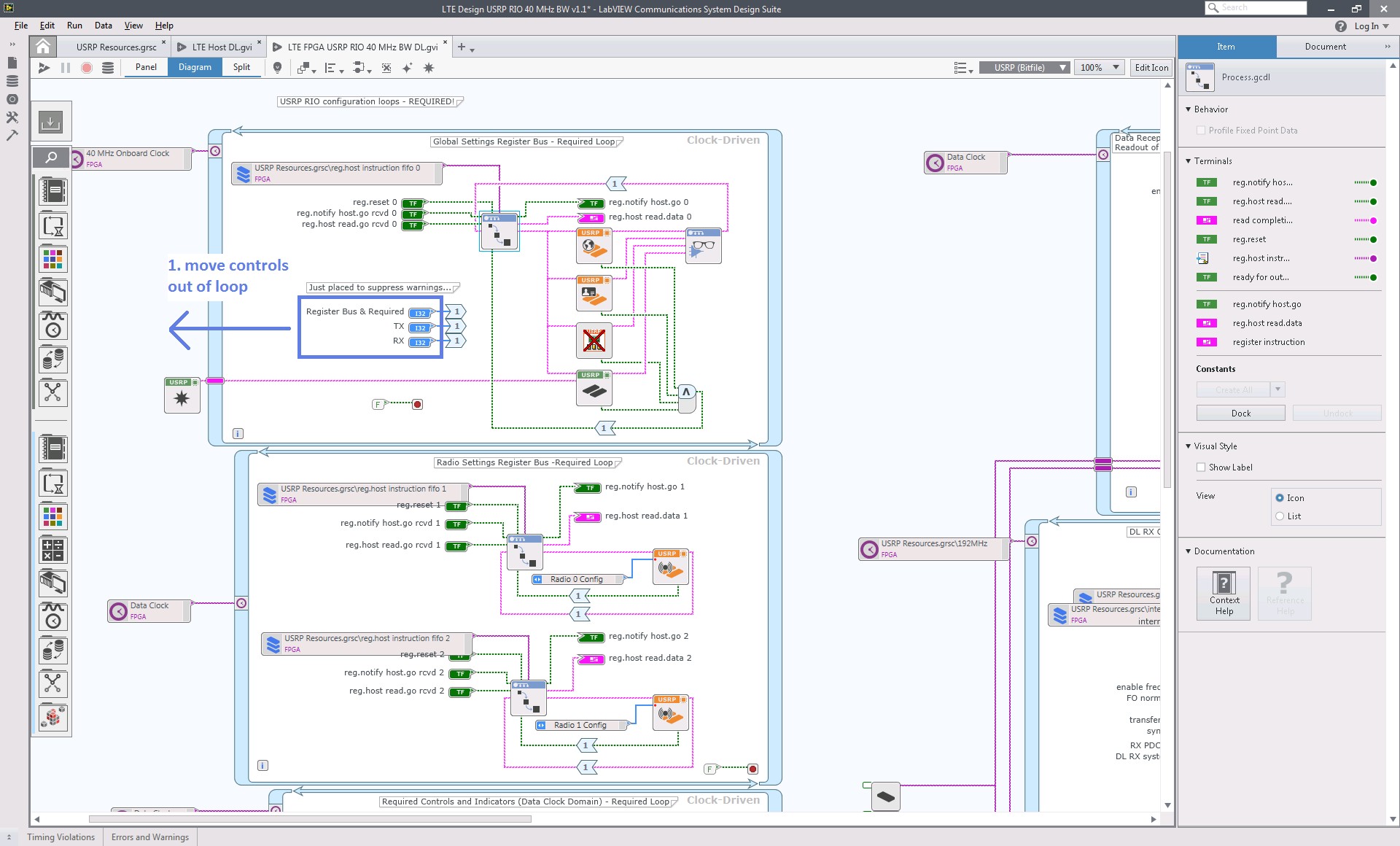
Task: Open the Files document icon in left rail
Action: point(12,63)
